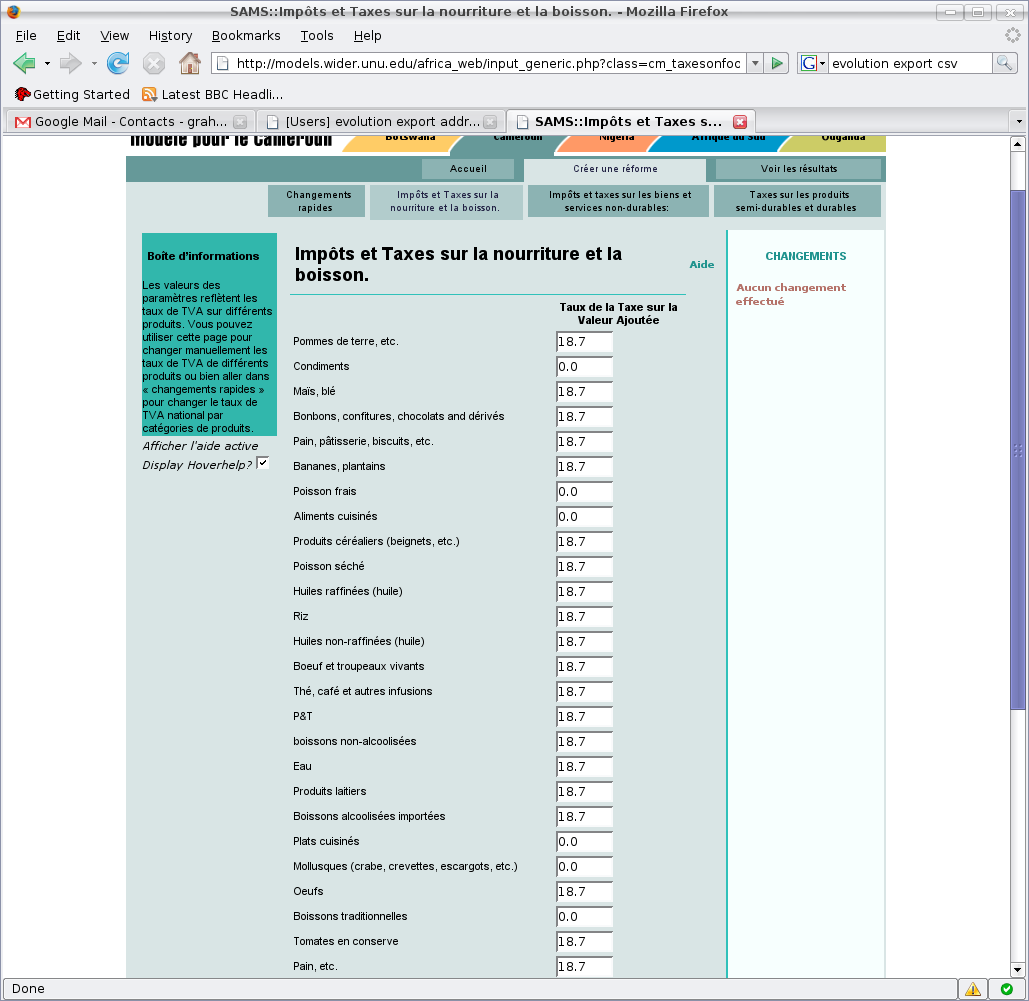The image size is (1029, 1001).
Task: Close the Google Mail tab
Action: click(240, 122)
